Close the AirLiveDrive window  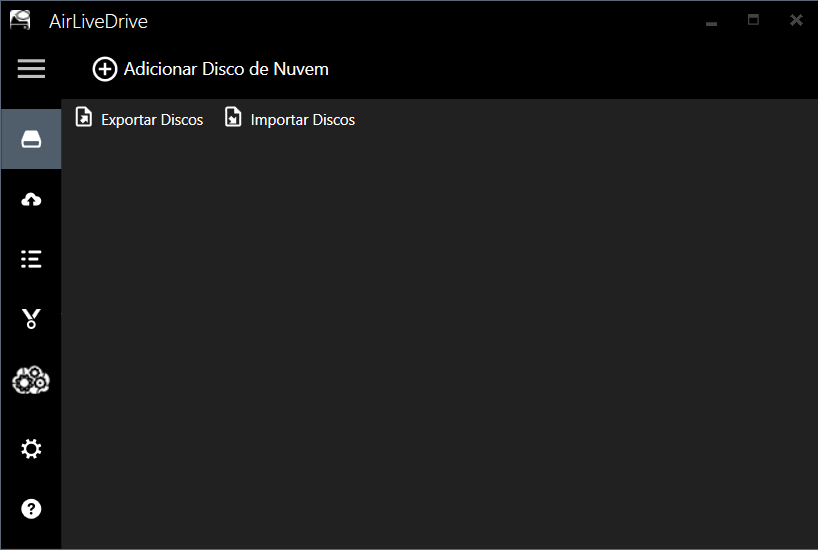(x=796, y=20)
